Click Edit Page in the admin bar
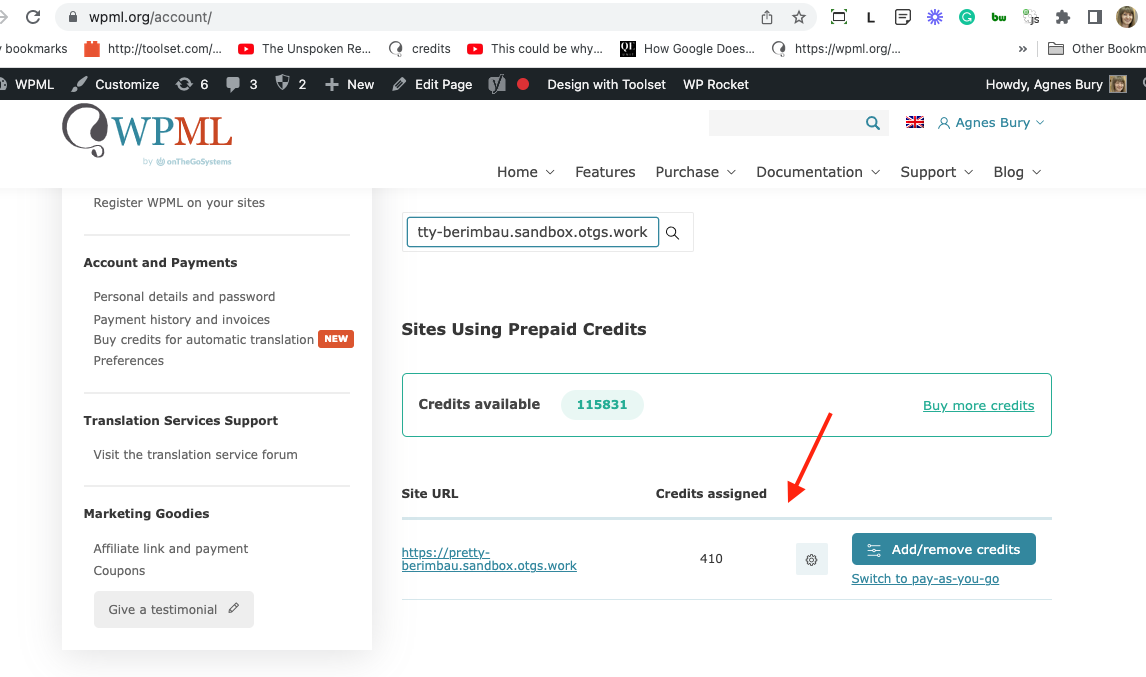The image size is (1146, 677). [432, 84]
